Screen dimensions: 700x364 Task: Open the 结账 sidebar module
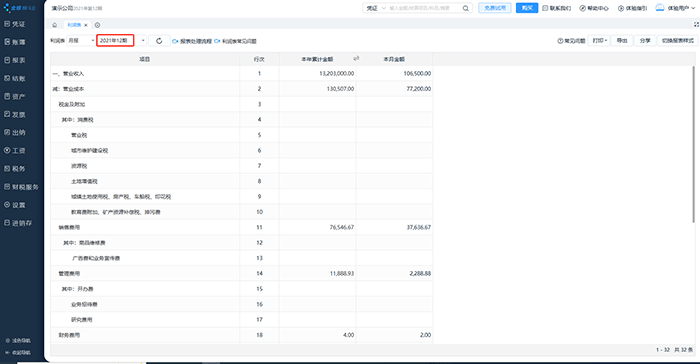[15, 78]
